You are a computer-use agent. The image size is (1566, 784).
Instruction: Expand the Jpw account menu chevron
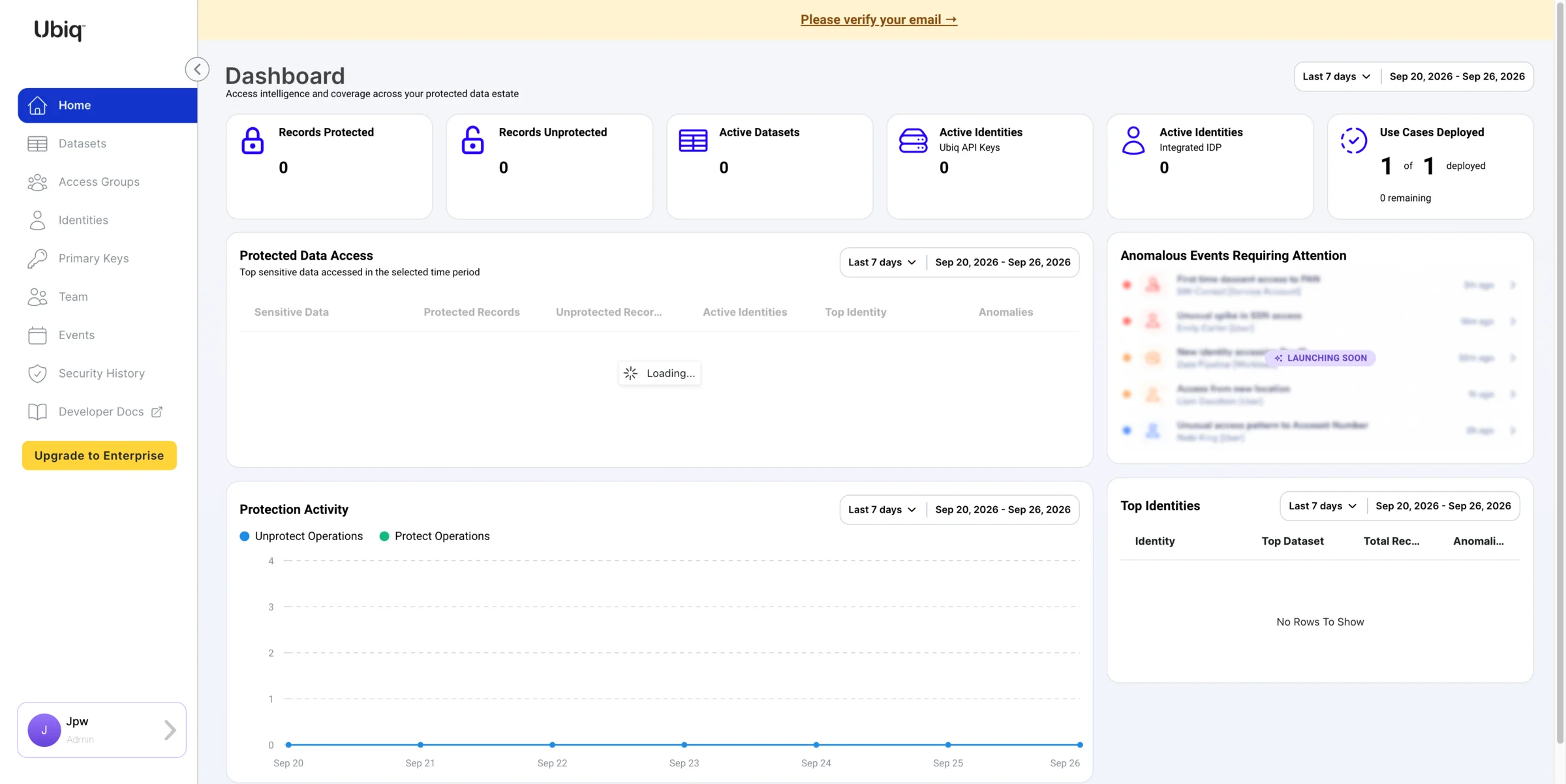(170, 730)
